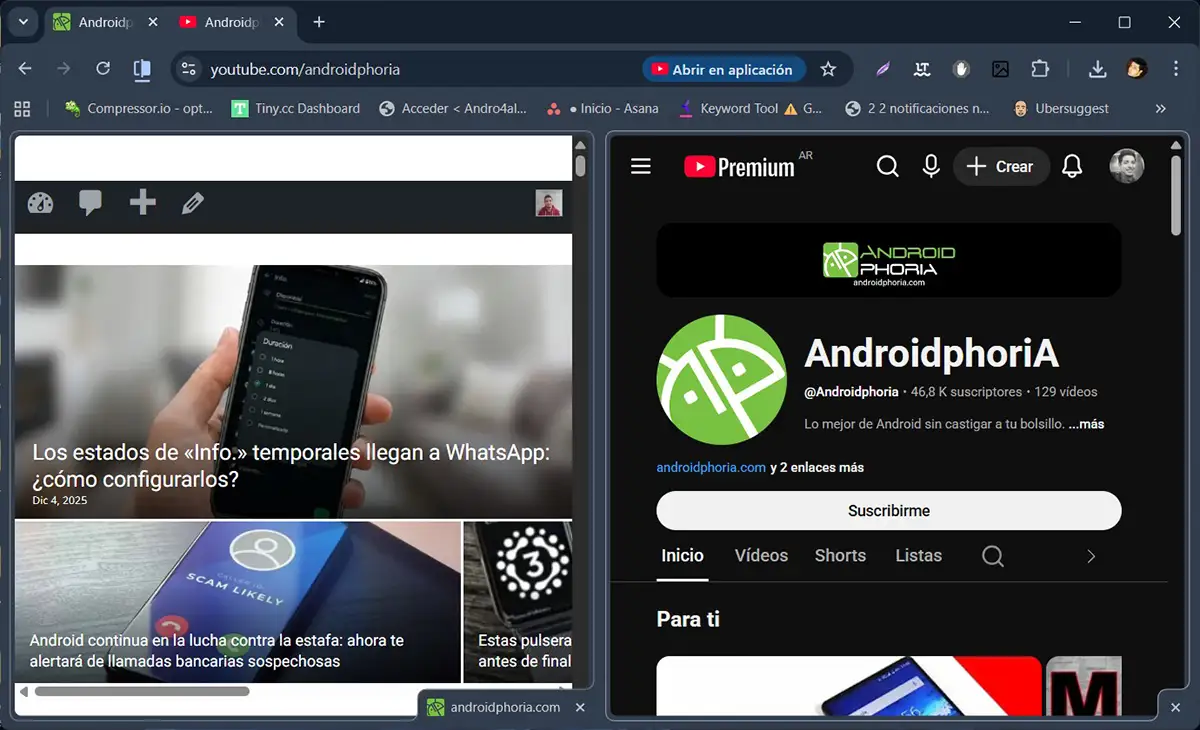
Task: Click the plus New content icon
Action: click(x=141, y=203)
